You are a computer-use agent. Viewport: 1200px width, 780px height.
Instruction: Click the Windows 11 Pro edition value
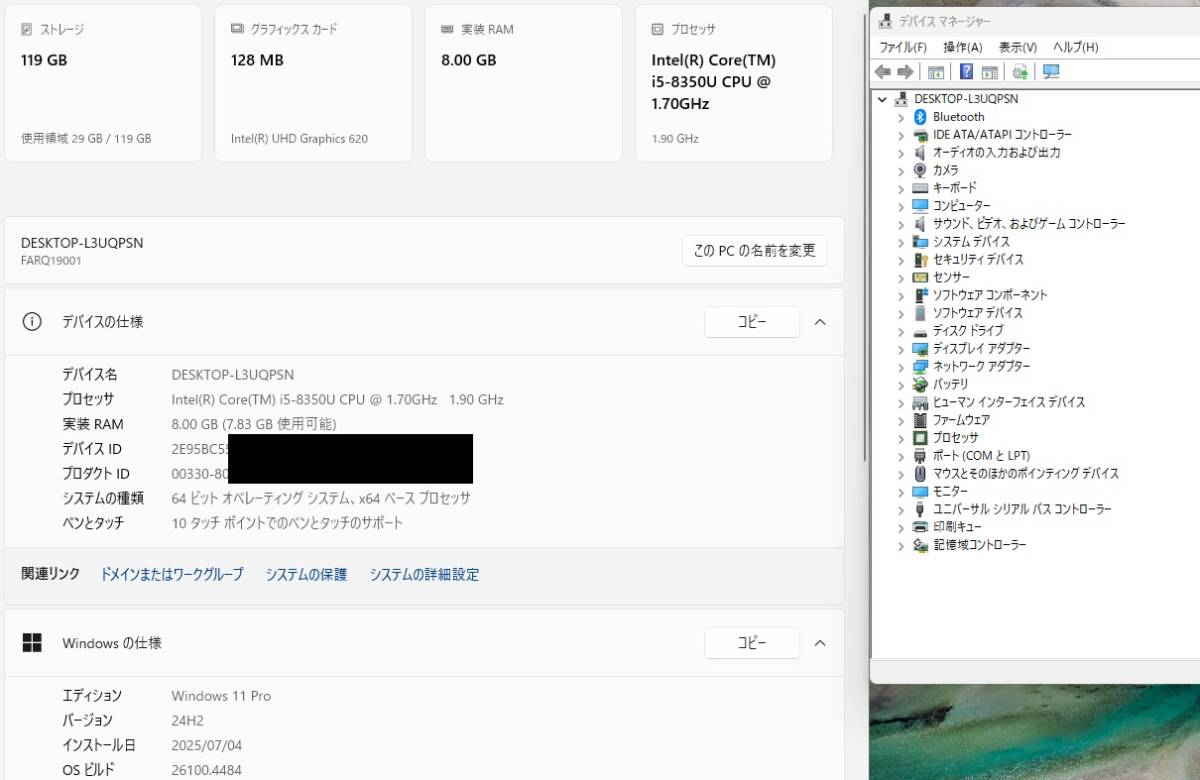point(221,696)
